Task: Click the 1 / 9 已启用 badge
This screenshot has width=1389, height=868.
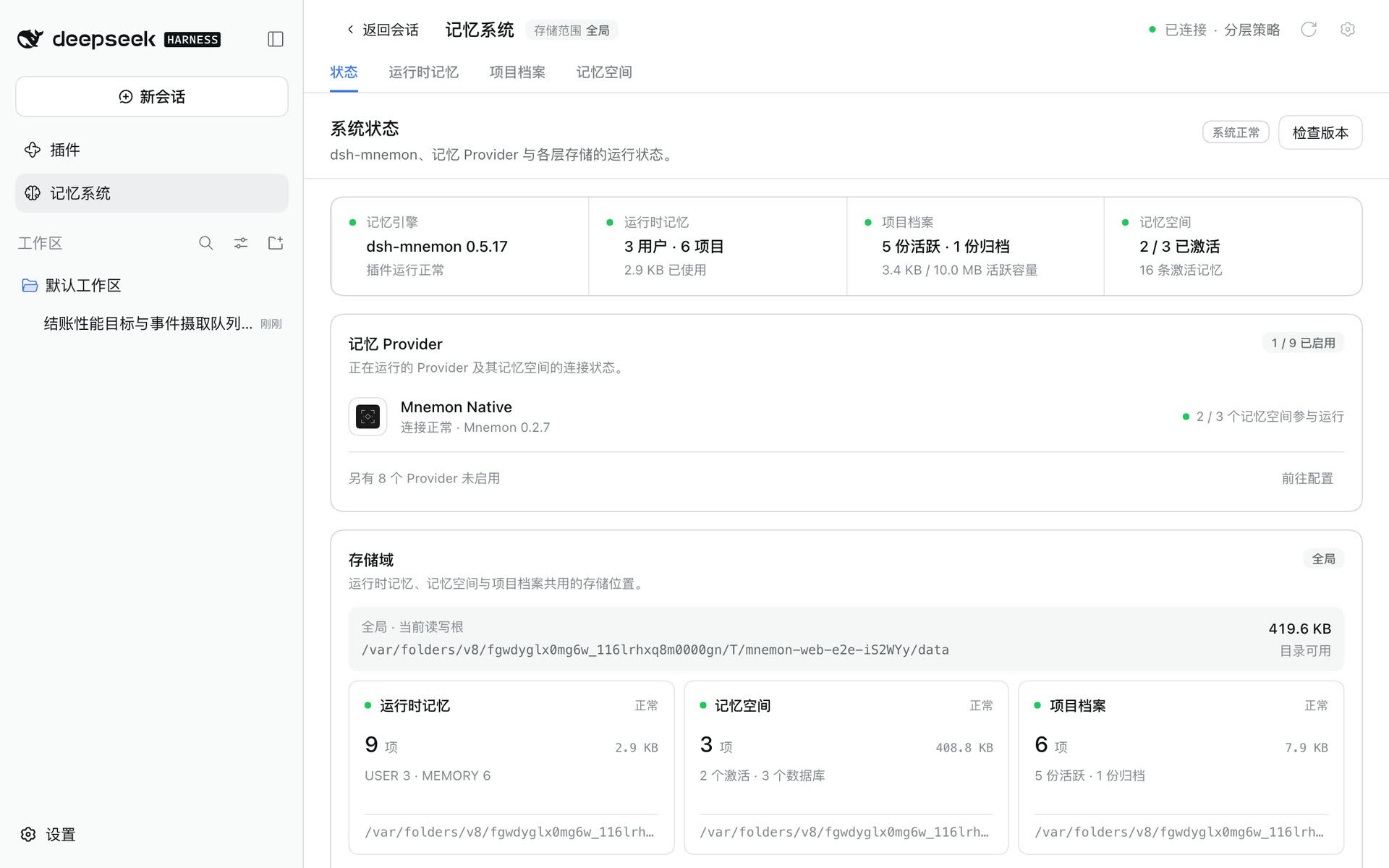Action: [x=1303, y=343]
